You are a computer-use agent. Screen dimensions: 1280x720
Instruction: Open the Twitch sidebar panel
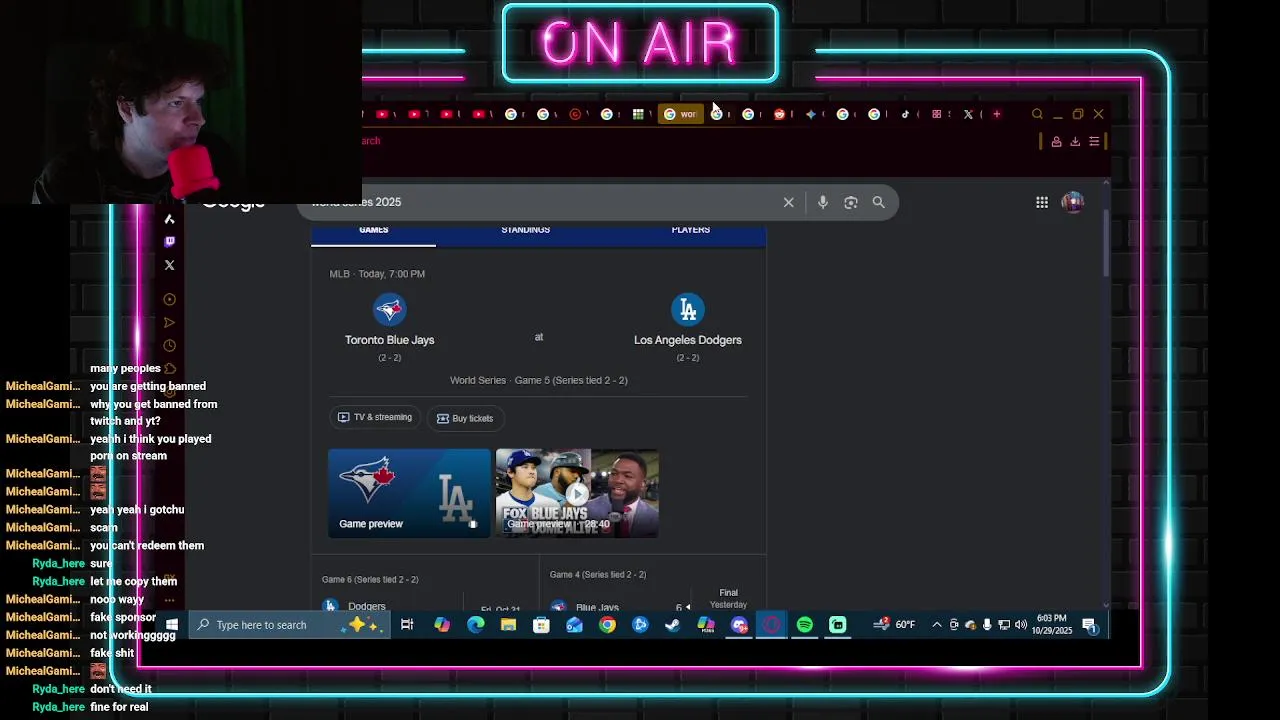pyautogui.click(x=169, y=242)
